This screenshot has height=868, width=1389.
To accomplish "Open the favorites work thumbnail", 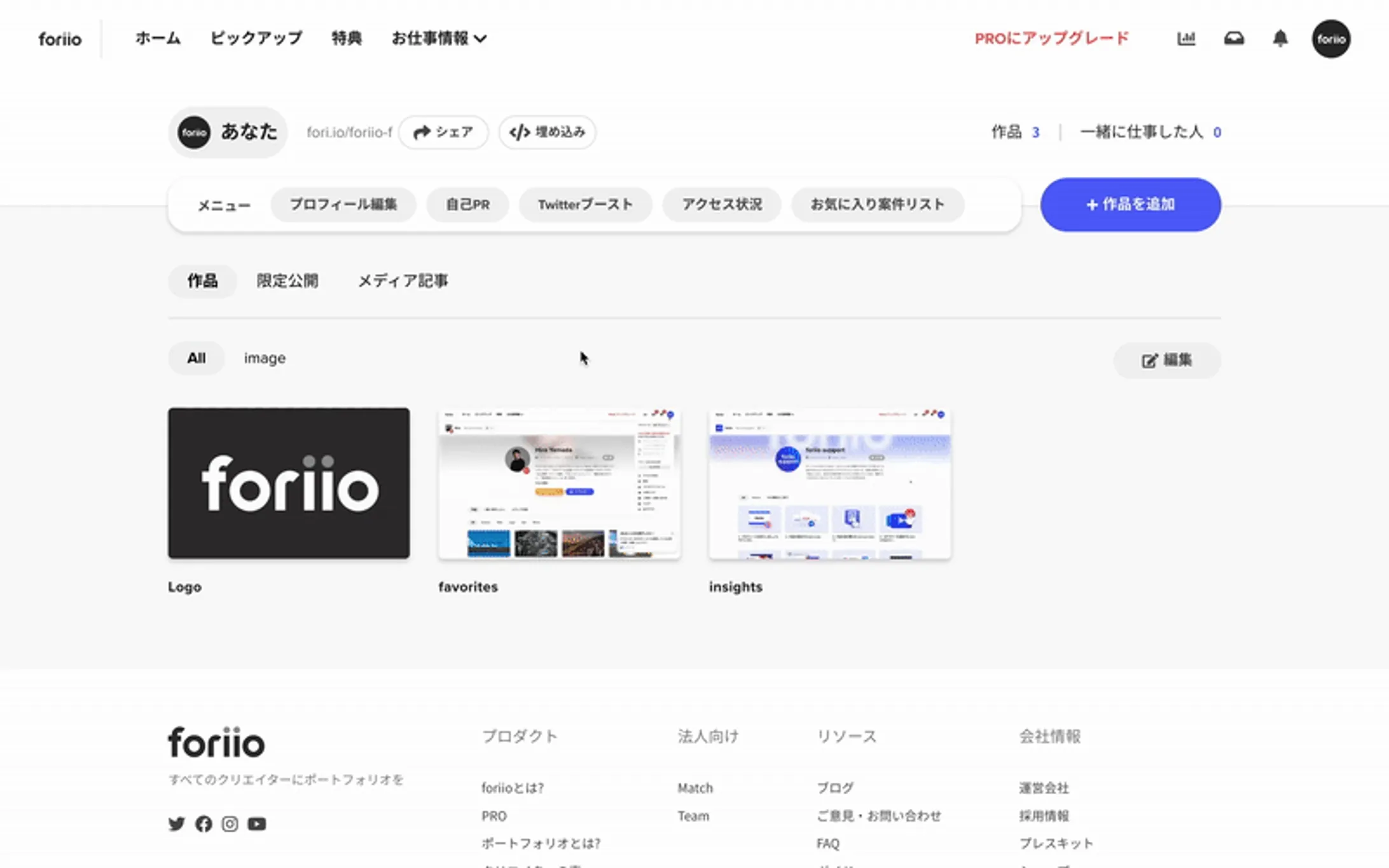I will pyautogui.click(x=560, y=483).
